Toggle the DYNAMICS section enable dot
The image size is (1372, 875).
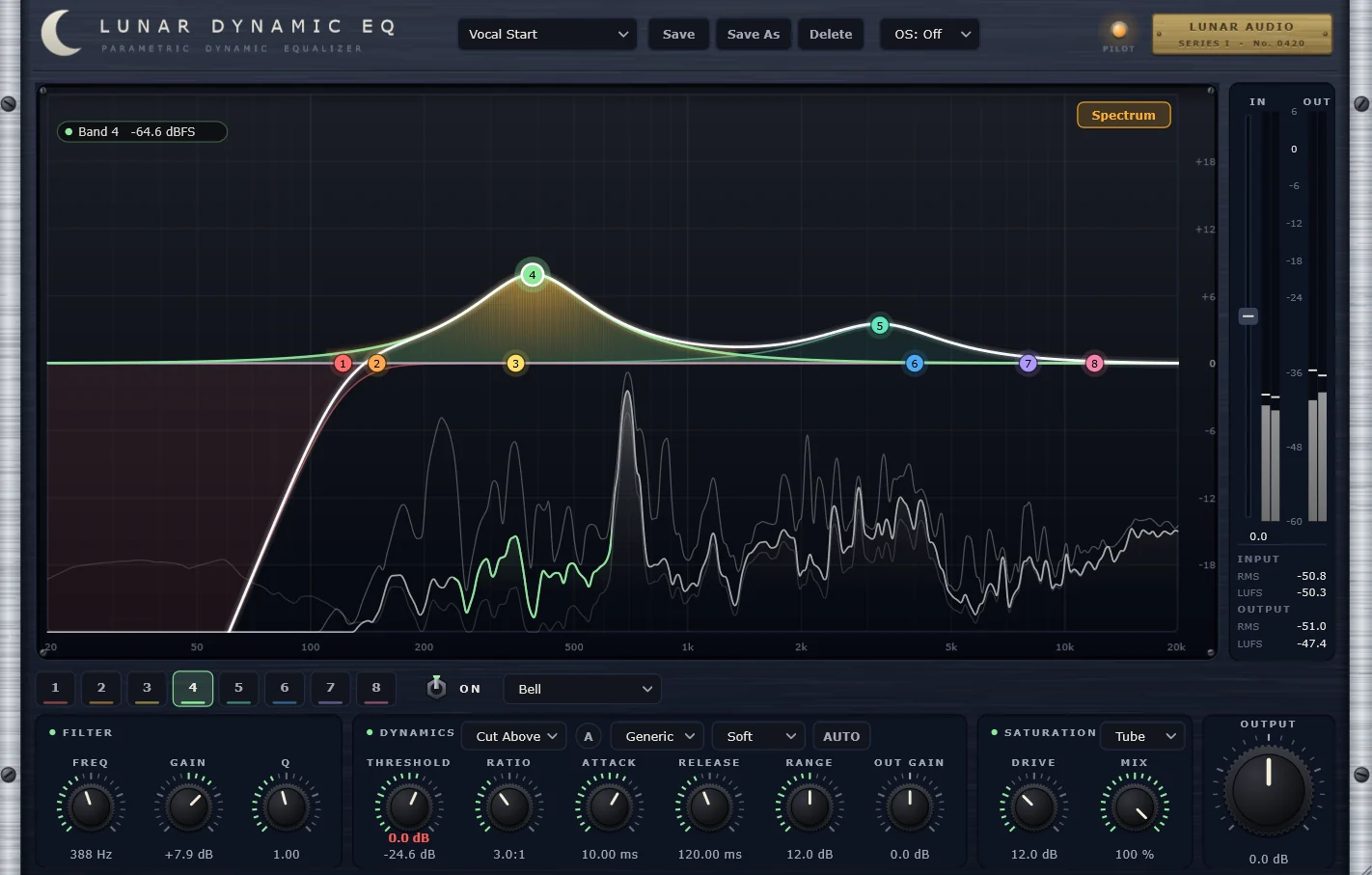pyautogui.click(x=370, y=732)
